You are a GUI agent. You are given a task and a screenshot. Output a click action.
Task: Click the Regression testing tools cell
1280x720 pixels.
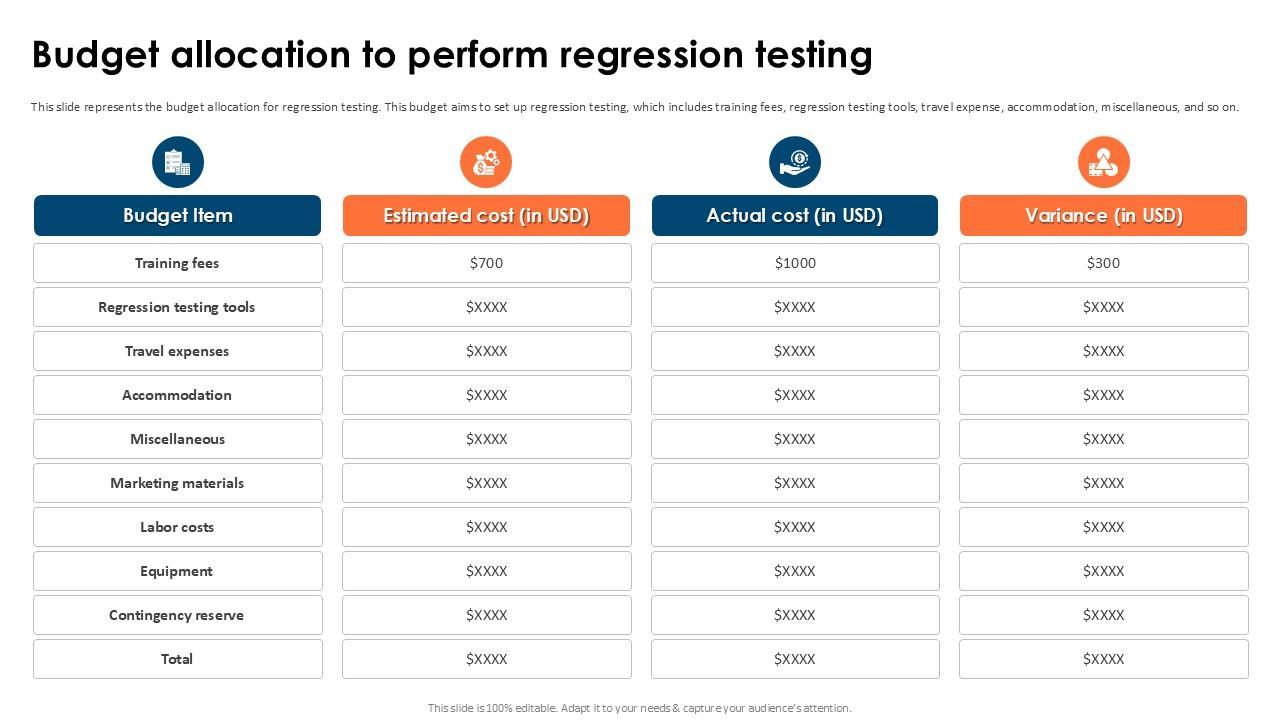[x=178, y=307]
